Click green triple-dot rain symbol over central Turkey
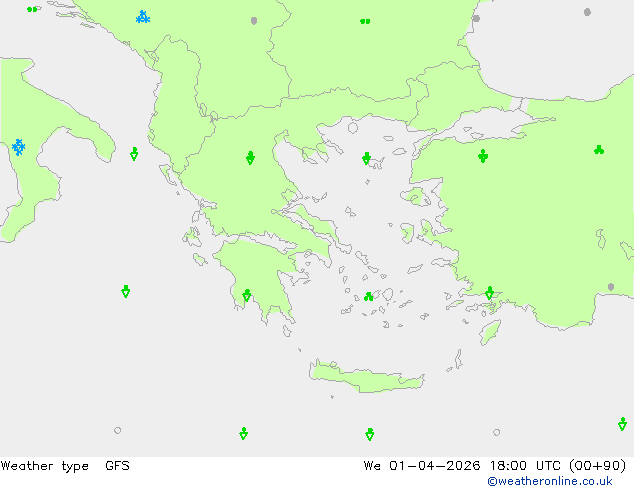 point(599,150)
